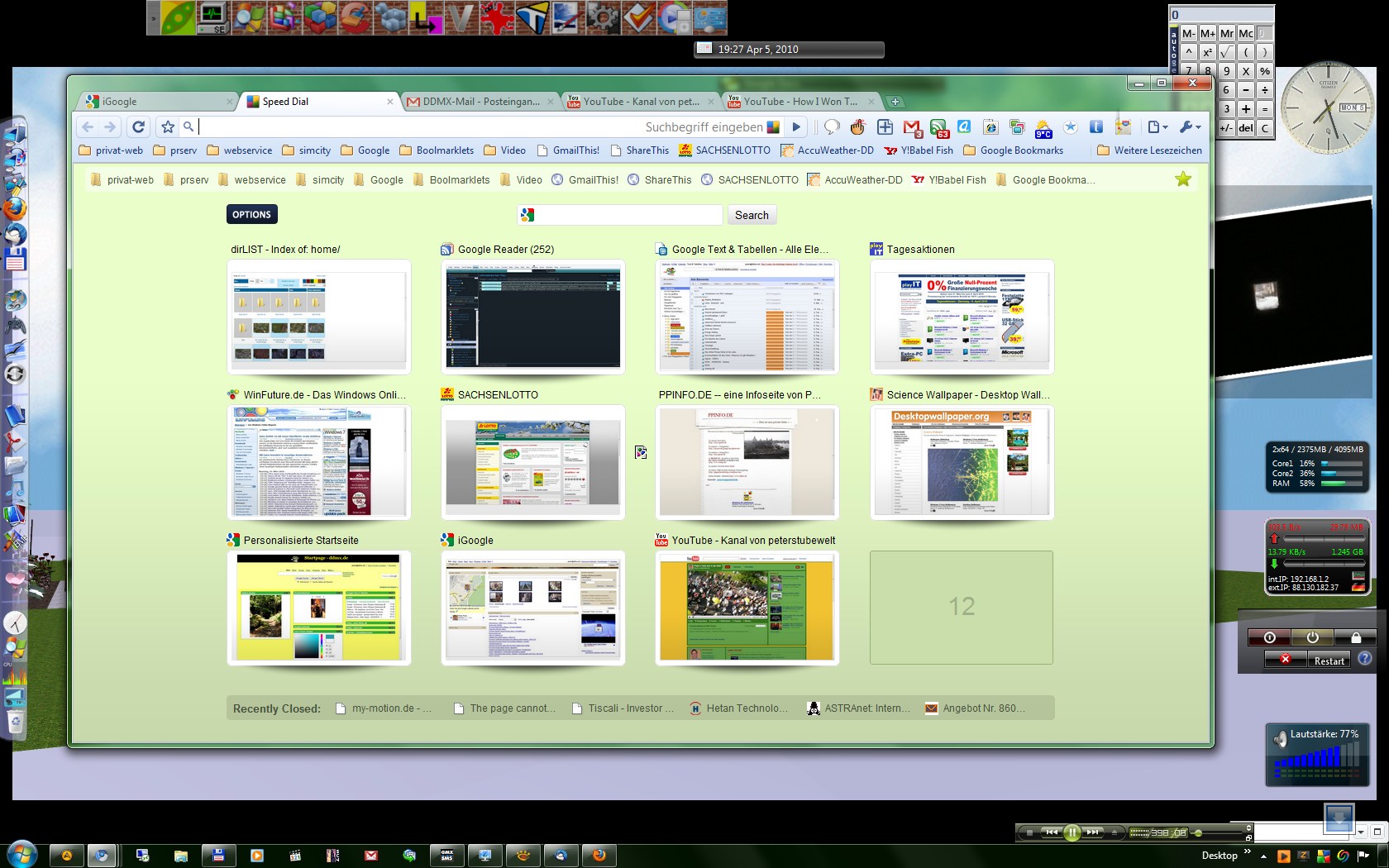Click the Restart button in gadget
1389x868 pixels.
(x=1329, y=661)
